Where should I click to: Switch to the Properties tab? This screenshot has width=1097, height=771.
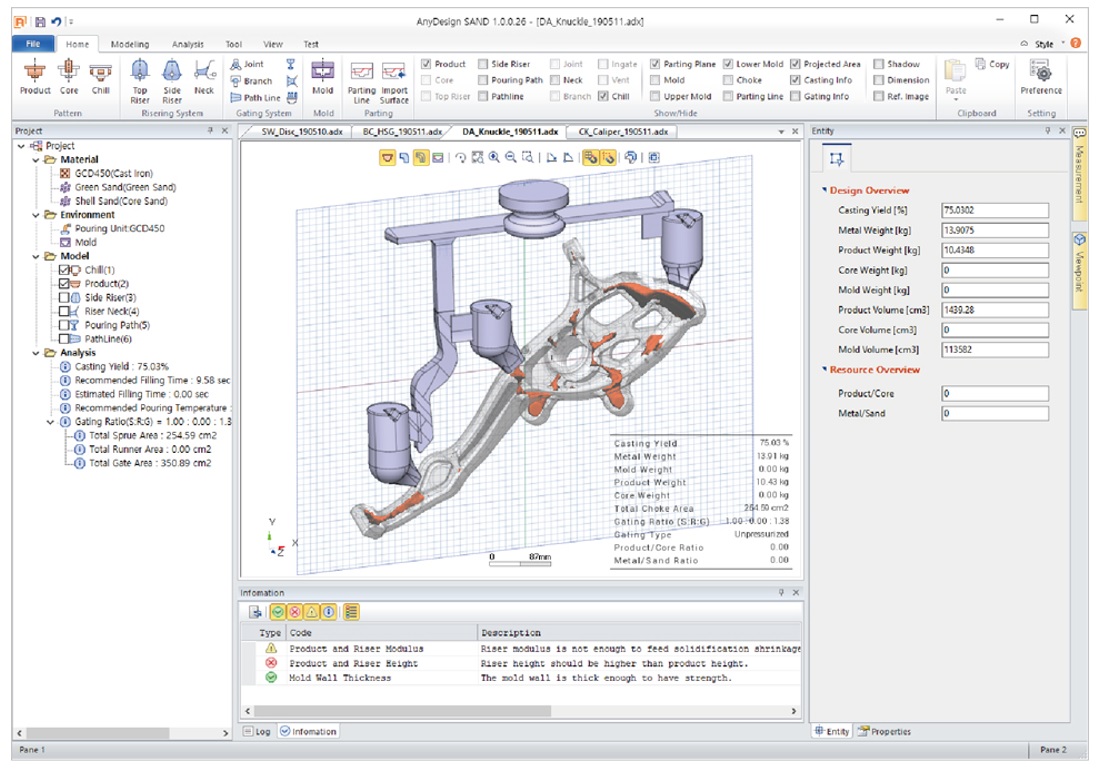(x=884, y=731)
